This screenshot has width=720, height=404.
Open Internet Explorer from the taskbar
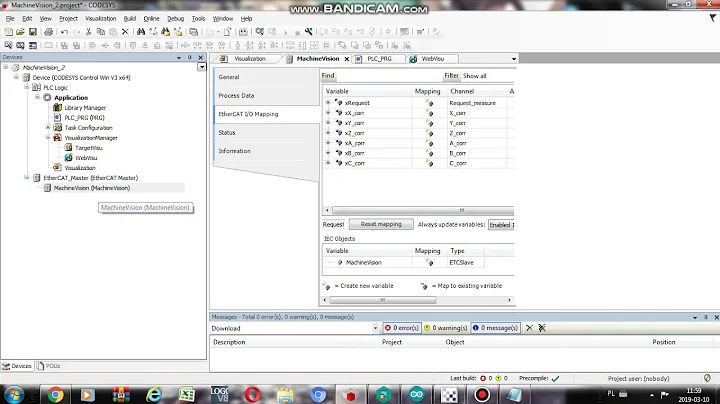click(x=154, y=395)
